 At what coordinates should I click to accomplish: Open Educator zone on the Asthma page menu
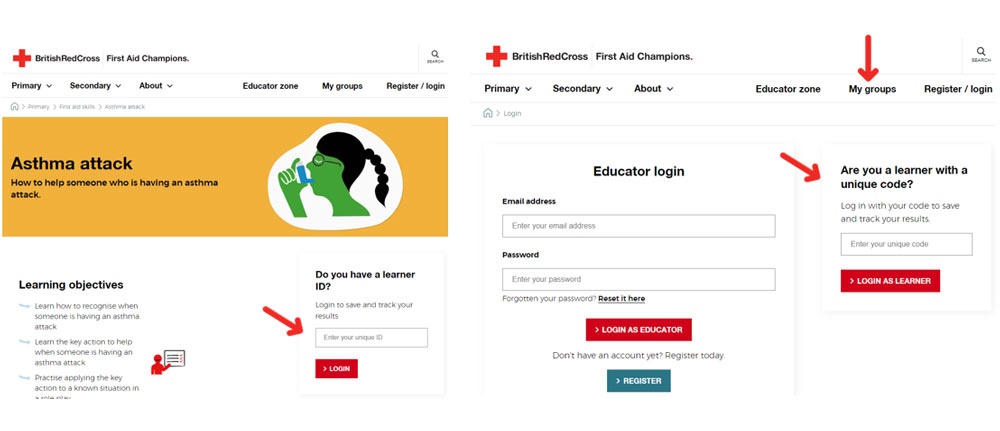tap(270, 85)
